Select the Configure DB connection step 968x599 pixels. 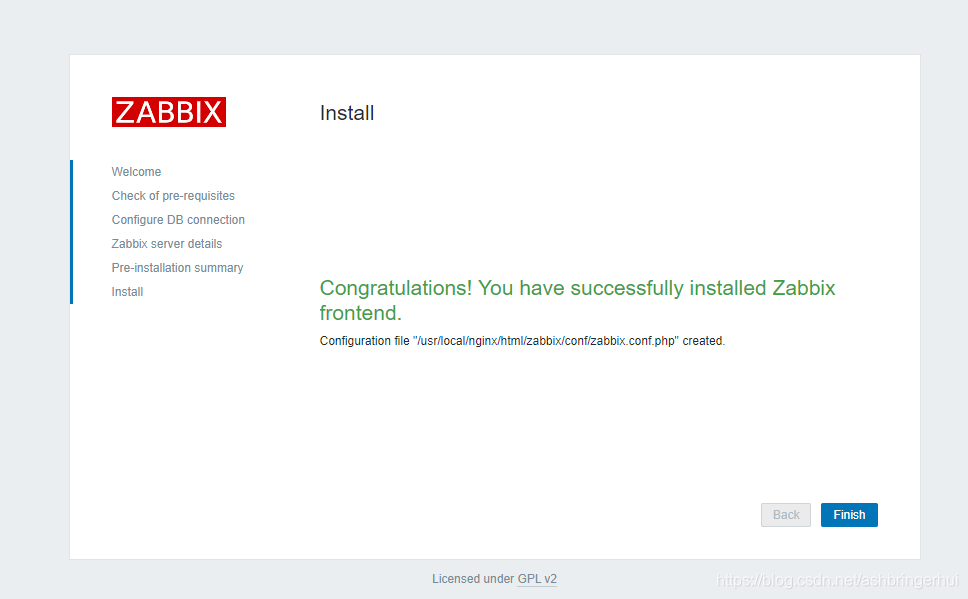[x=178, y=220]
